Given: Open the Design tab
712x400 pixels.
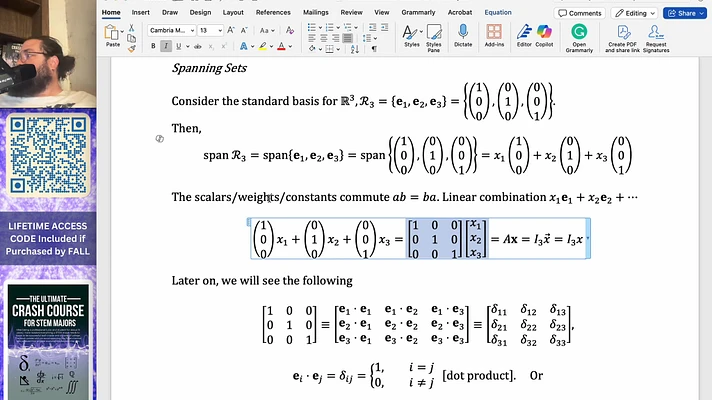Looking at the screenshot, I should pyautogui.click(x=200, y=12).
